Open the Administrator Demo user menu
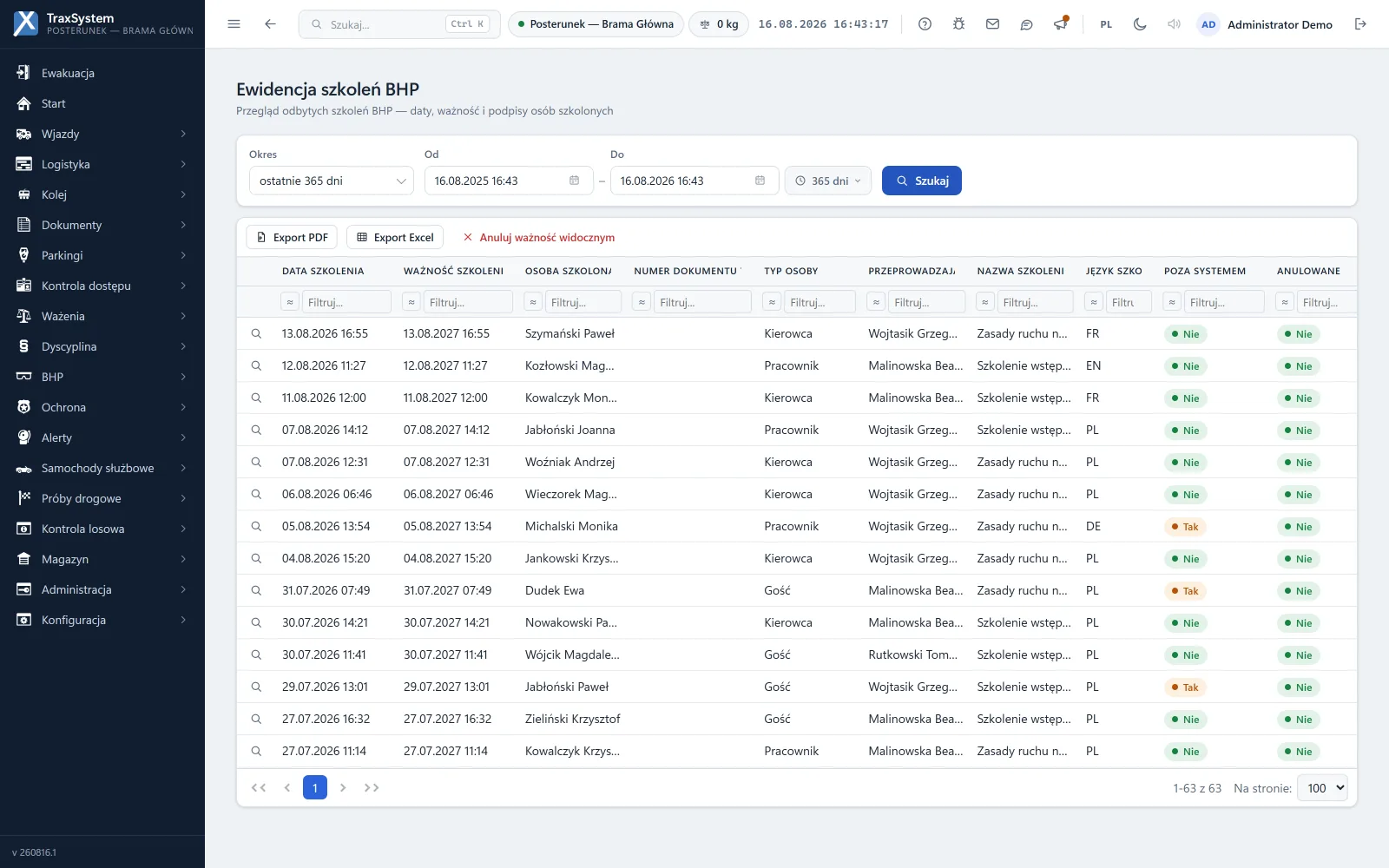The height and width of the screenshot is (868, 1389). pos(1265,24)
